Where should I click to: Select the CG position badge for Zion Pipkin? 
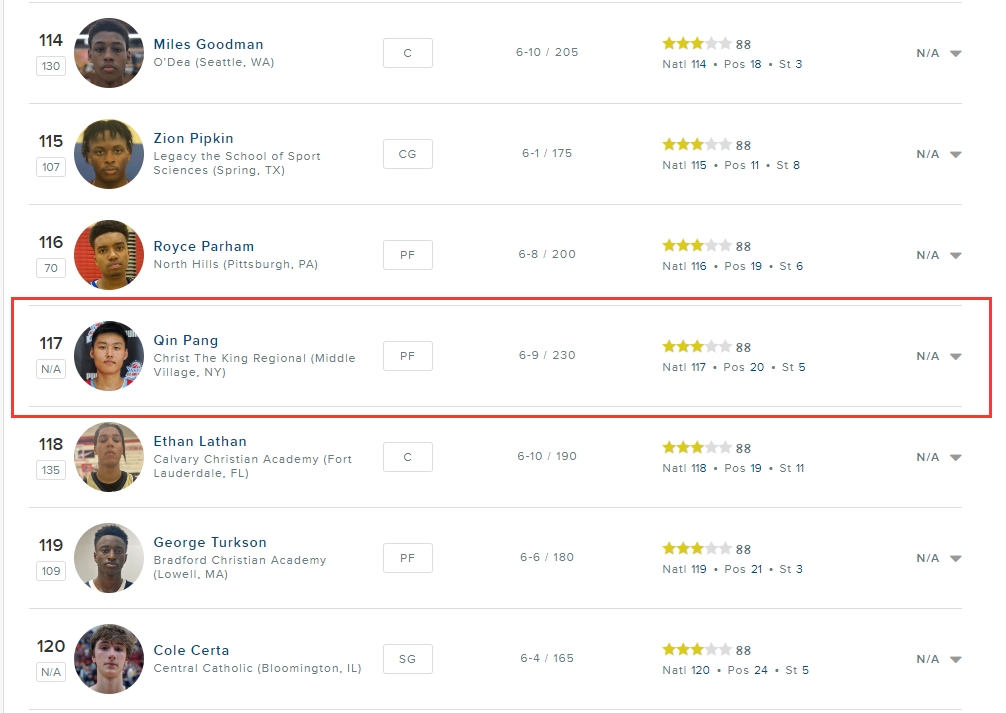pyautogui.click(x=407, y=154)
